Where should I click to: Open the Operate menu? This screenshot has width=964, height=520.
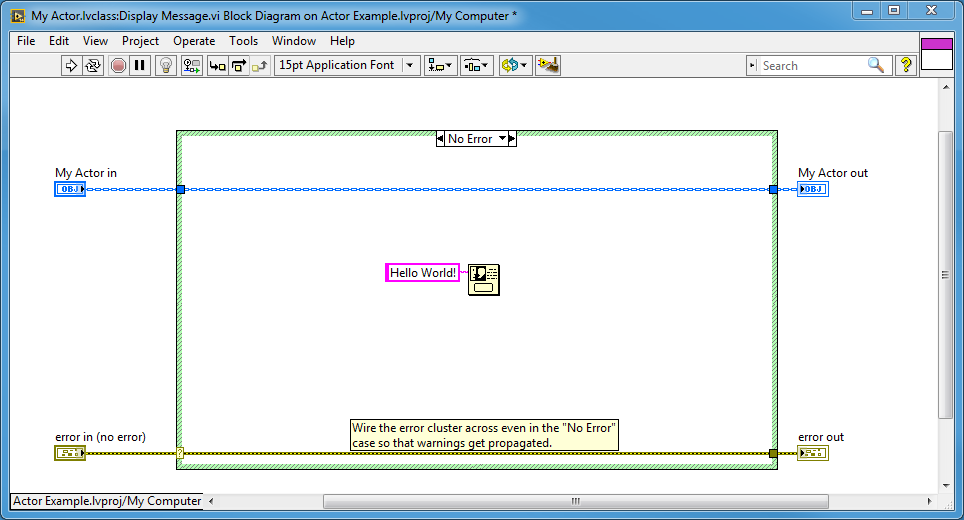click(194, 41)
